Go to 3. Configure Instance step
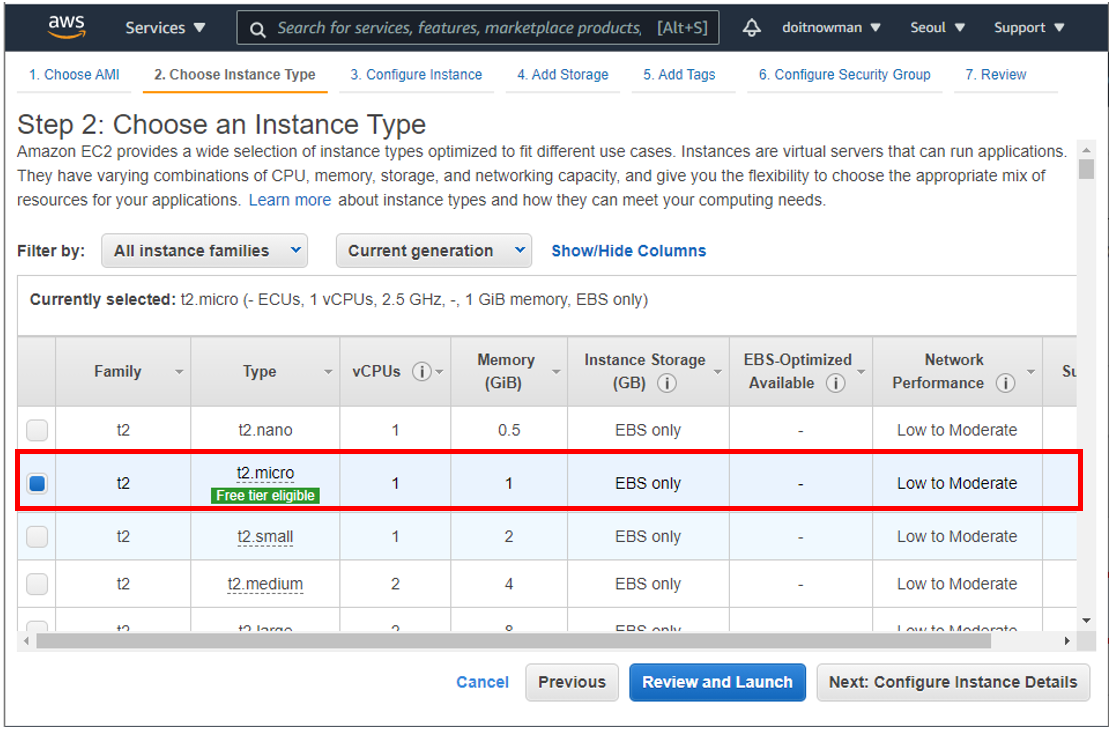 [416, 74]
